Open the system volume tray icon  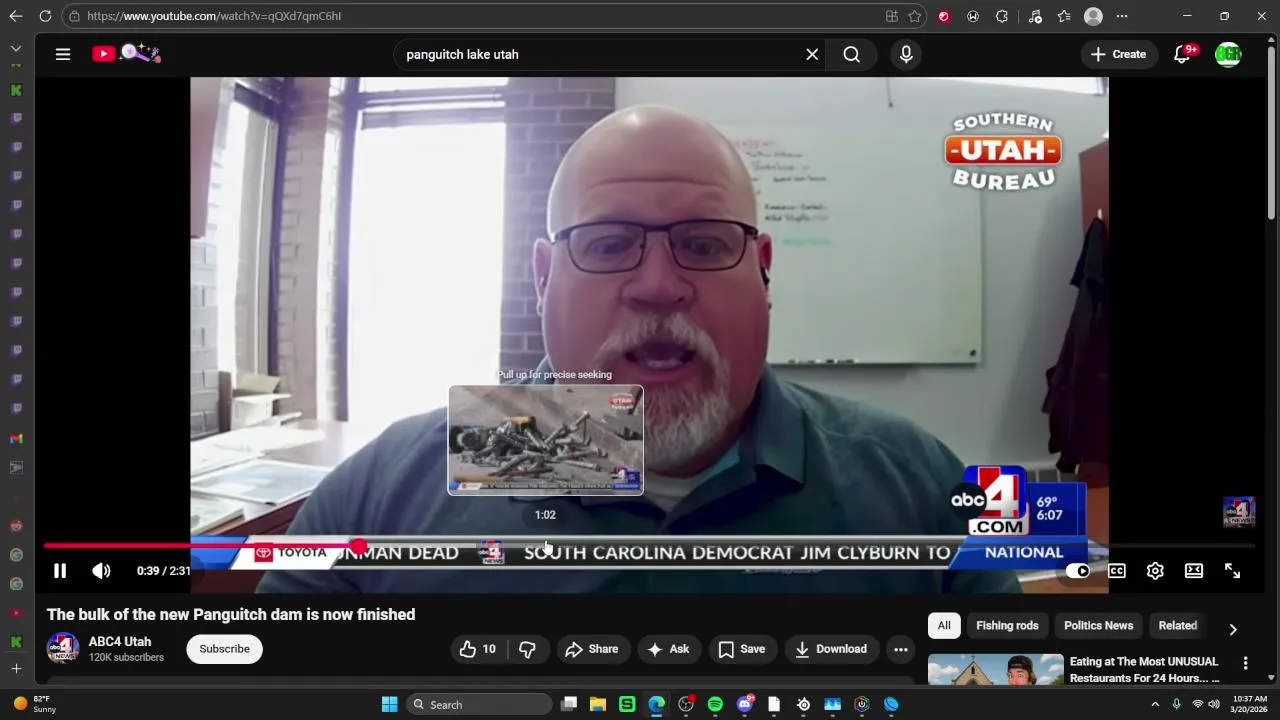pos(1214,704)
